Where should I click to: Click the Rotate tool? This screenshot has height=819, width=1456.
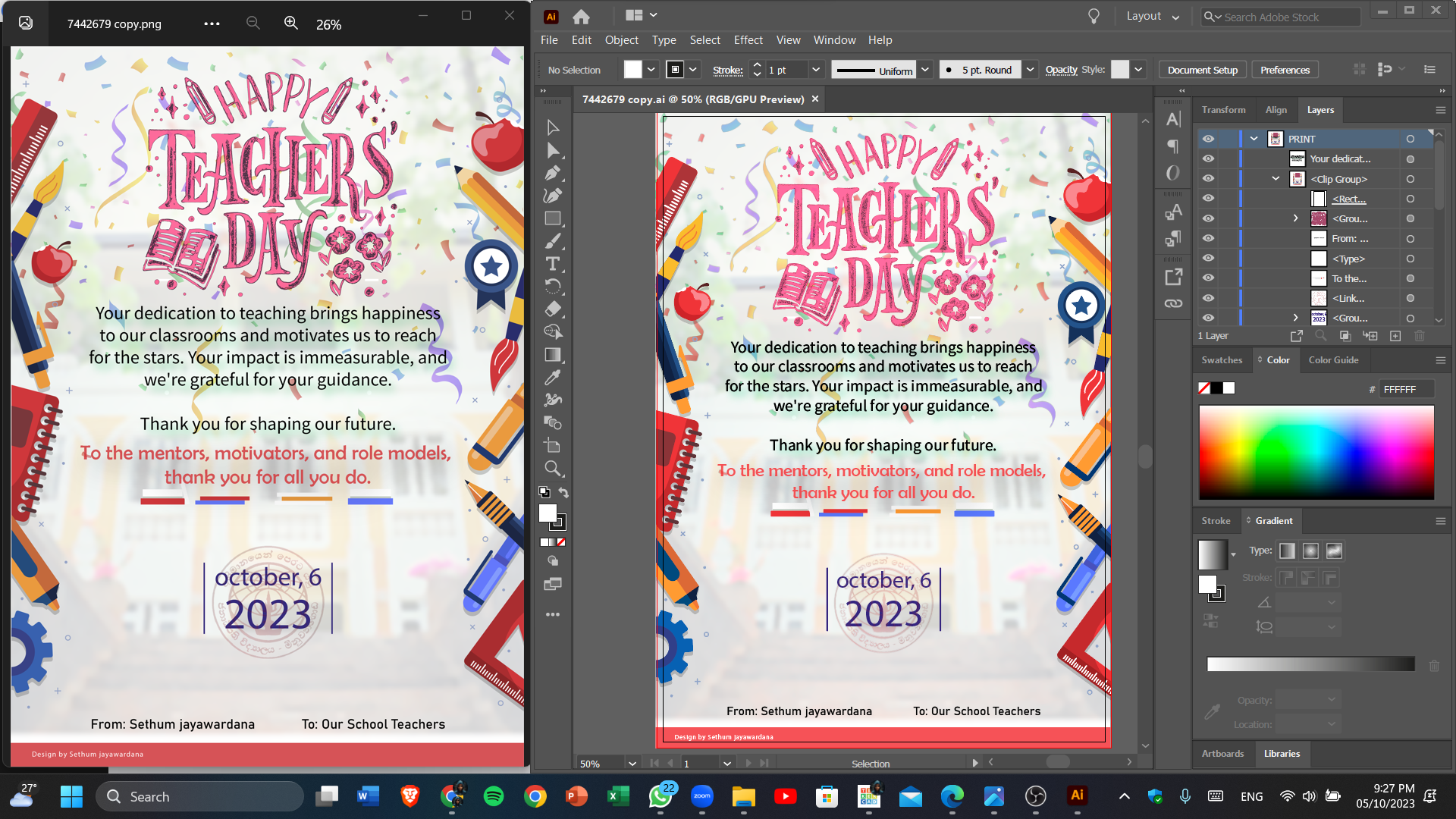(553, 286)
